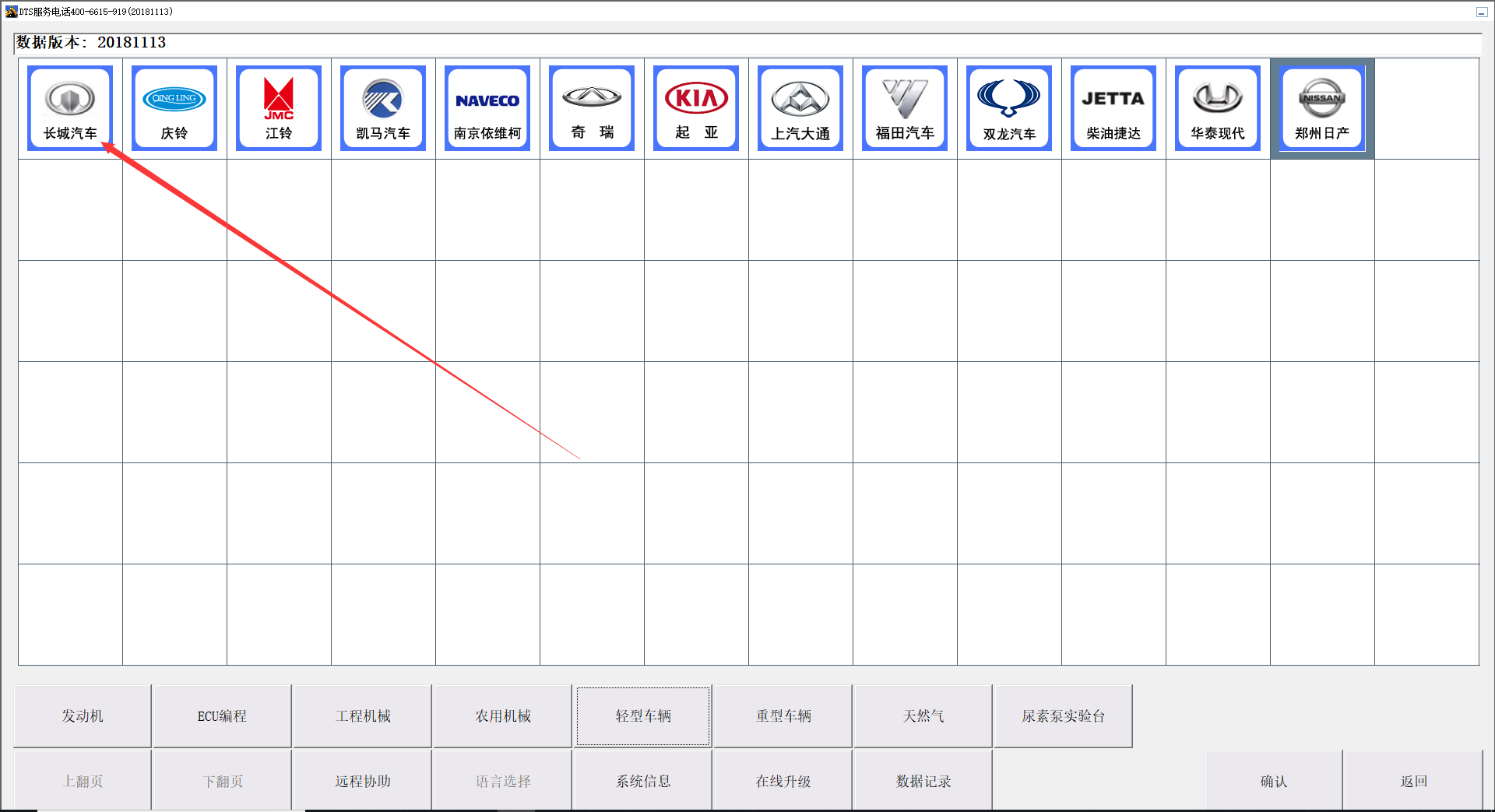Select the Great Wall 长城汽车 brand icon
Viewport: 1495px width, 812px height.
[x=70, y=108]
